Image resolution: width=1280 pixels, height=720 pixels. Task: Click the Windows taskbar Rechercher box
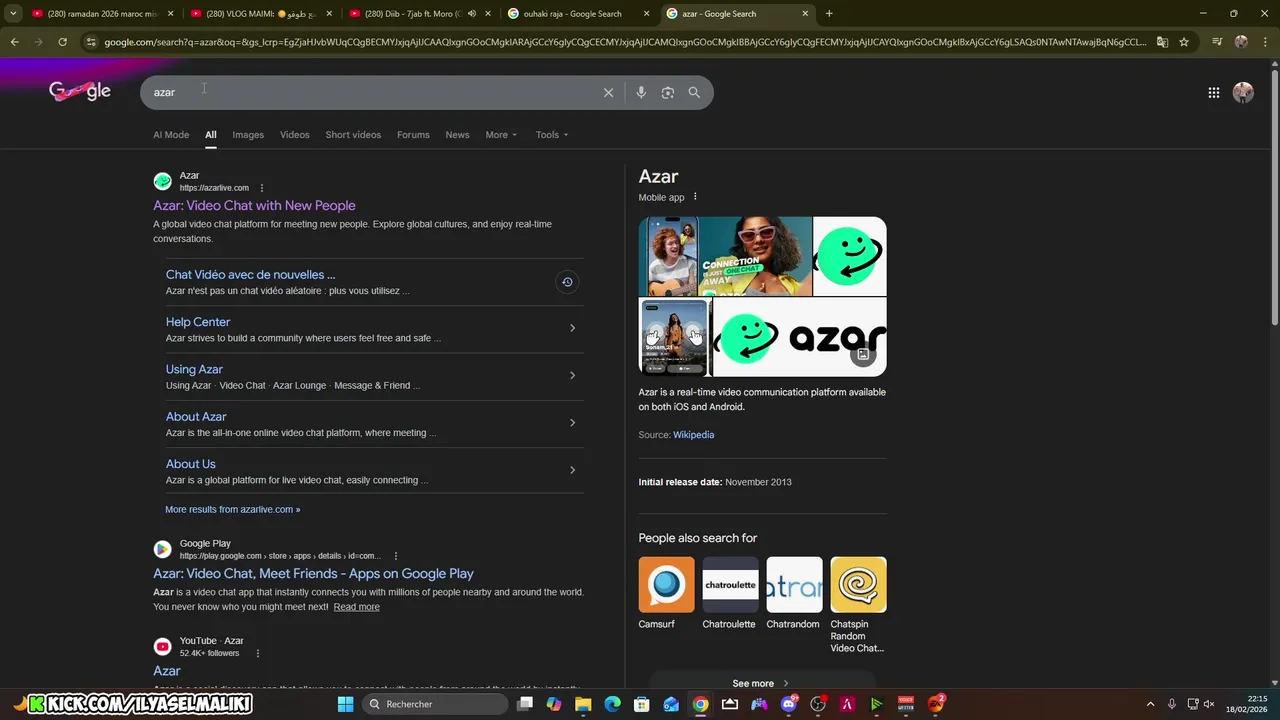click(435, 704)
